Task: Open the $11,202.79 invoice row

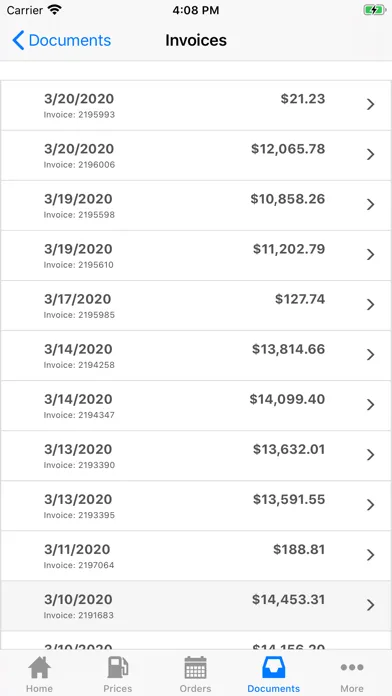Action: point(196,256)
